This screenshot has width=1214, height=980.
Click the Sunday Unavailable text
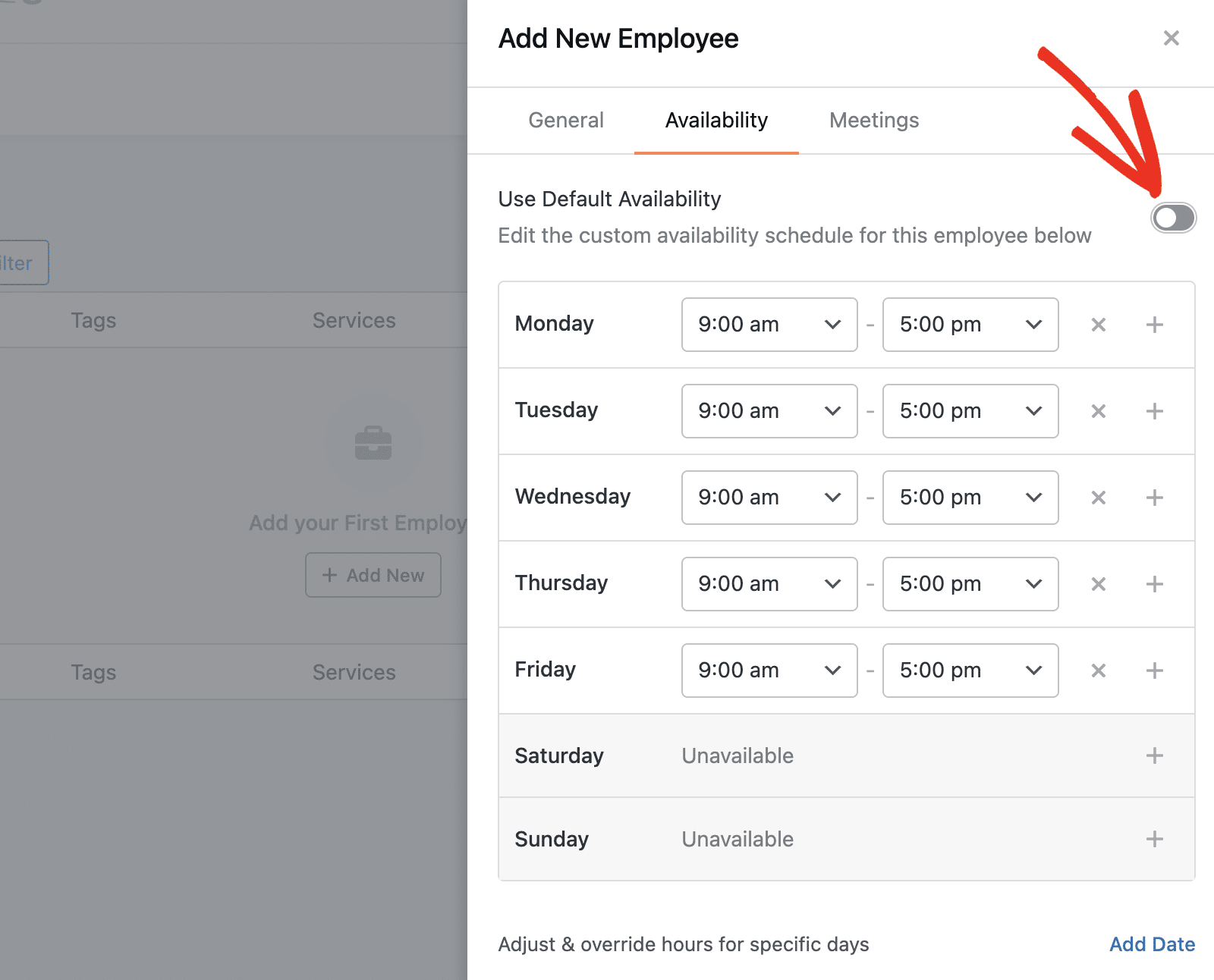tap(738, 839)
